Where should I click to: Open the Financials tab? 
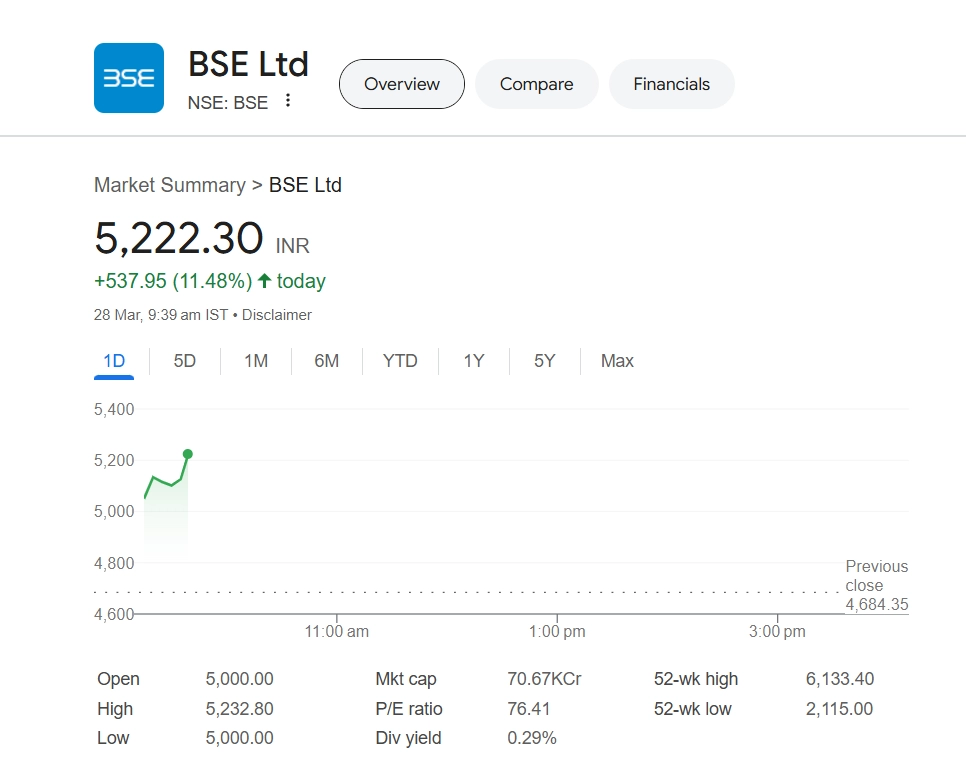[x=671, y=84]
